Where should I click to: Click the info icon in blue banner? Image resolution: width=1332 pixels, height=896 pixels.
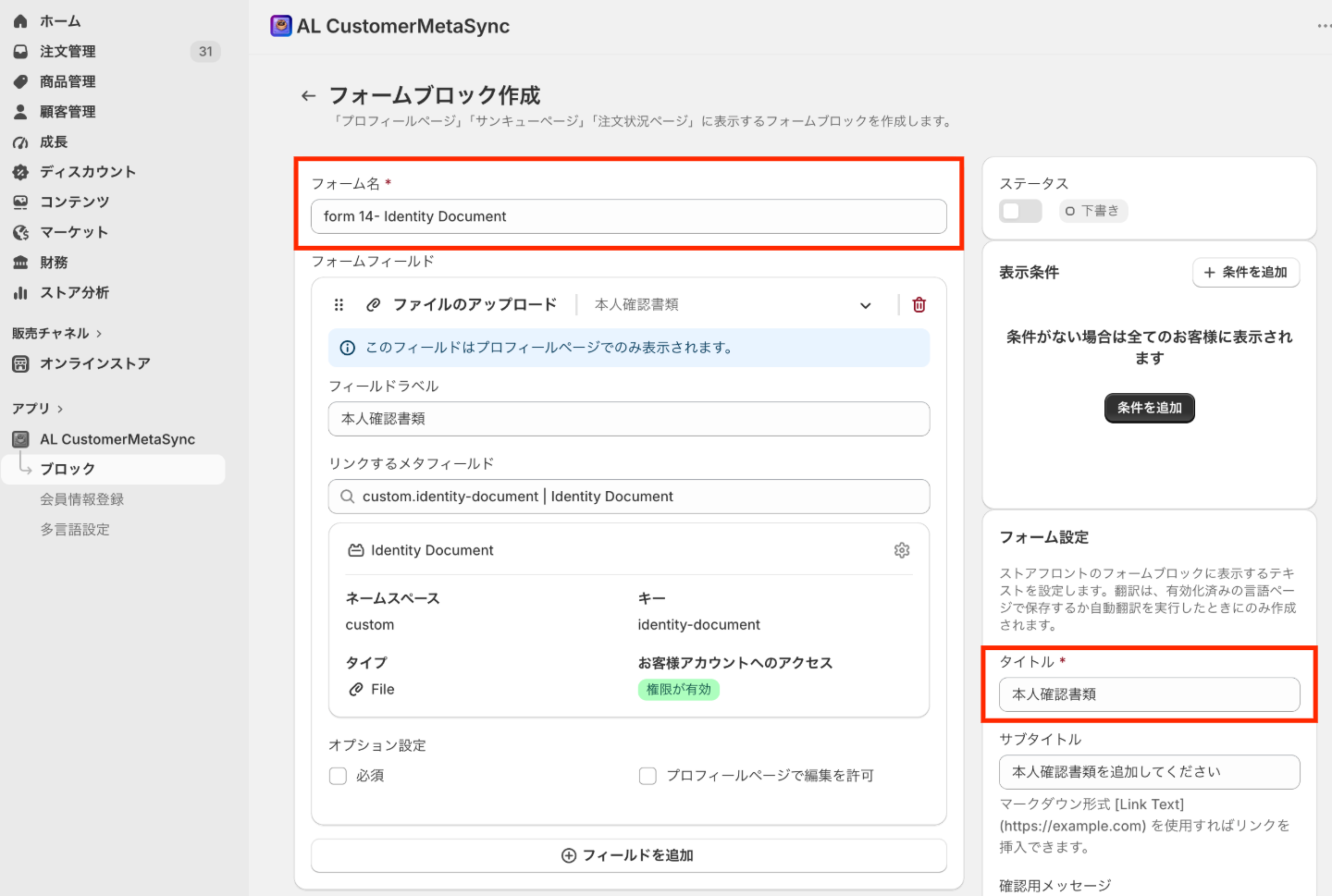click(348, 348)
